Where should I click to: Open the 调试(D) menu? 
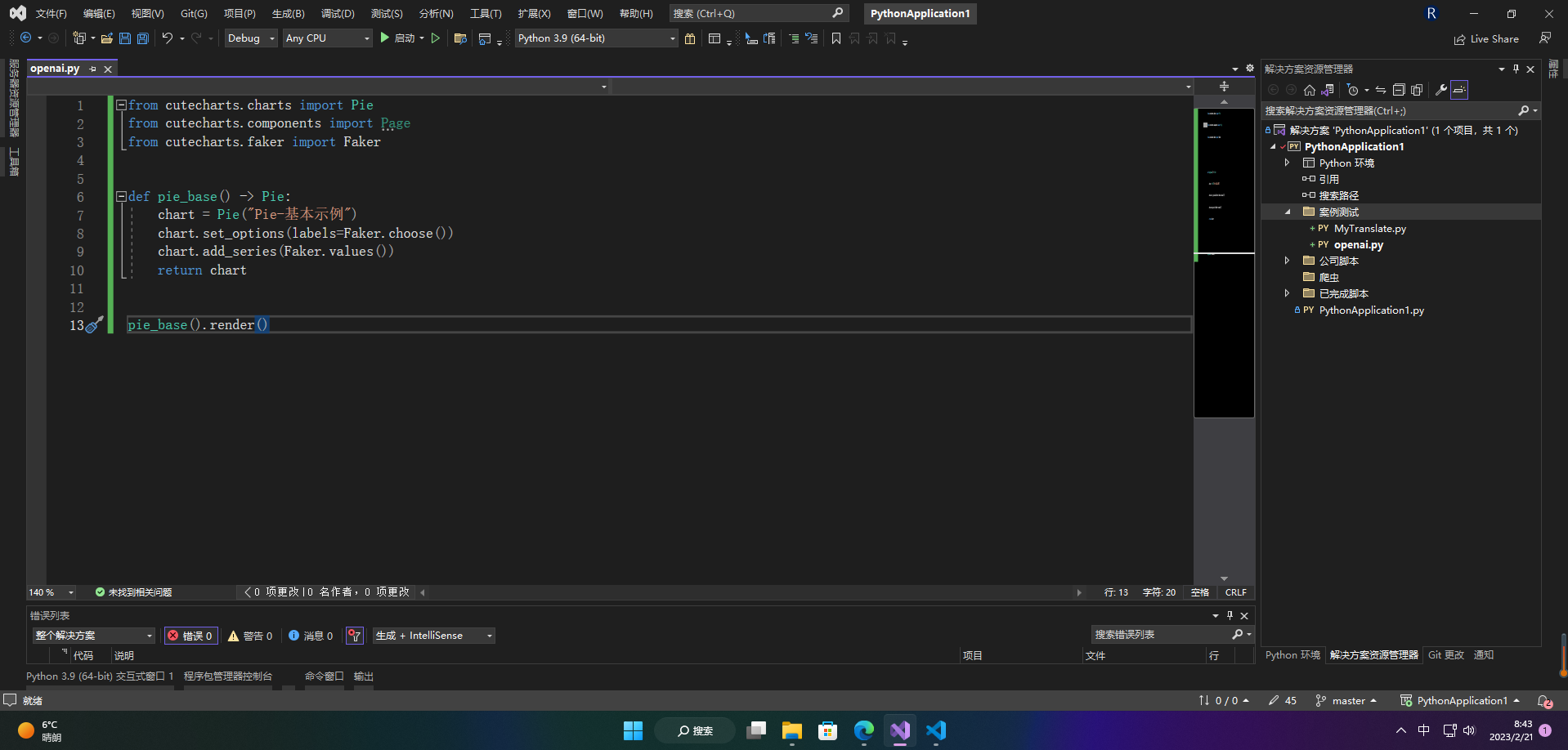pyautogui.click(x=338, y=14)
